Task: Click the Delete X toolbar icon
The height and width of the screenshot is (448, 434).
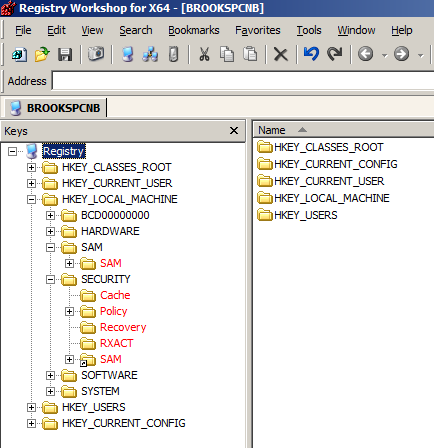Action: [281, 54]
